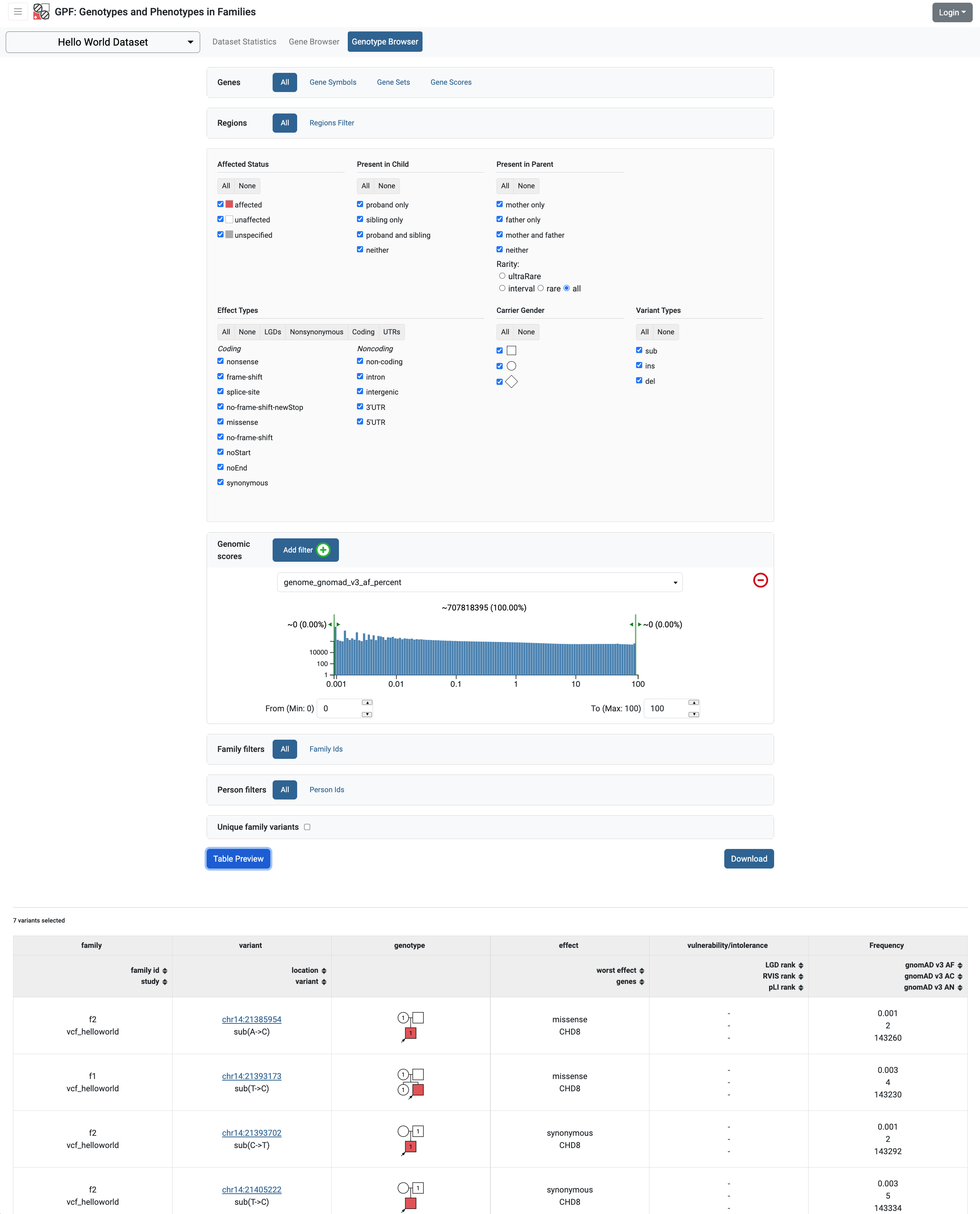980x1214 pixels.
Task: Sort table by location
Action: tap(324, 971)
